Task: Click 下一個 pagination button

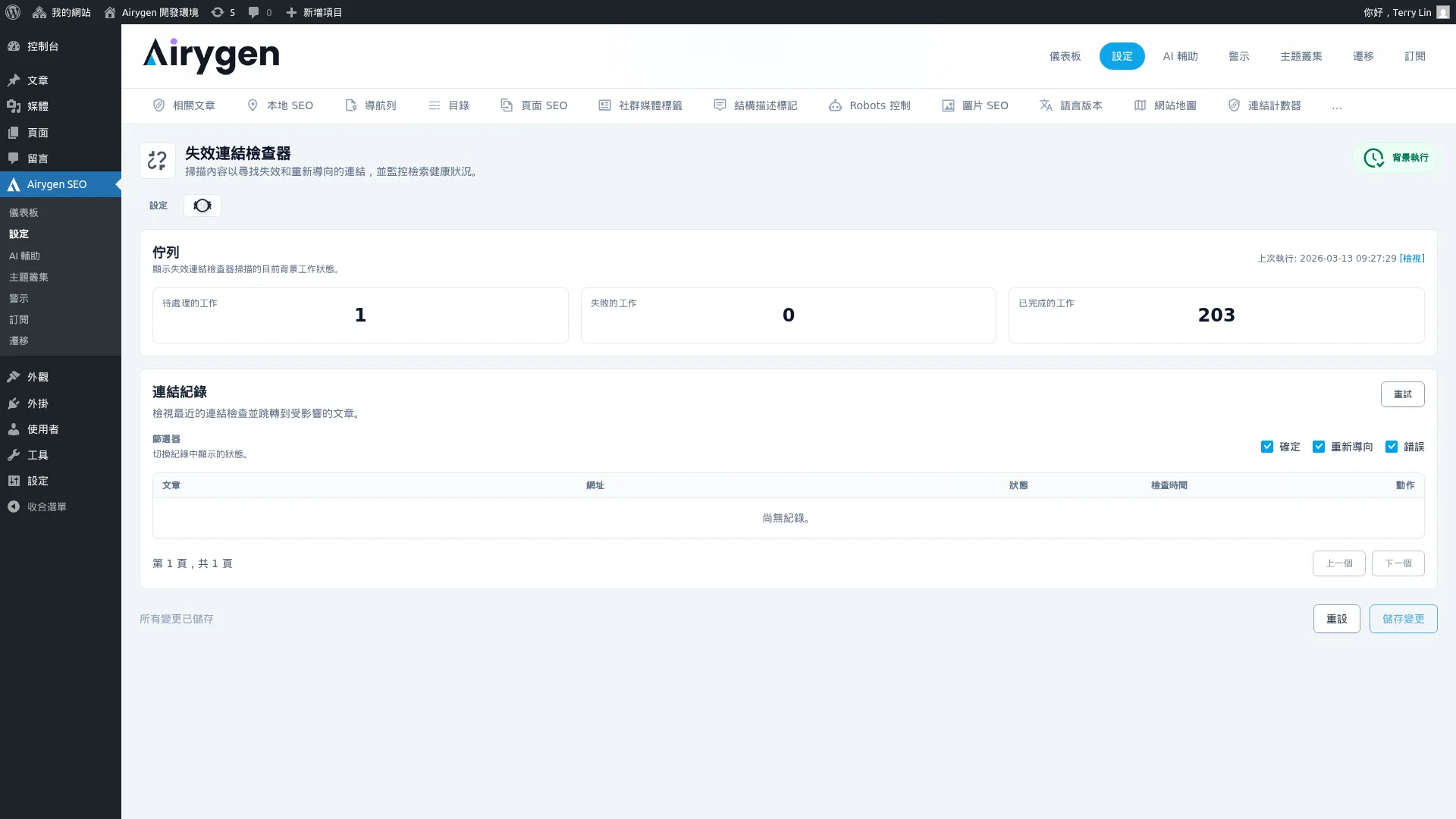Action: (1398, 563)
